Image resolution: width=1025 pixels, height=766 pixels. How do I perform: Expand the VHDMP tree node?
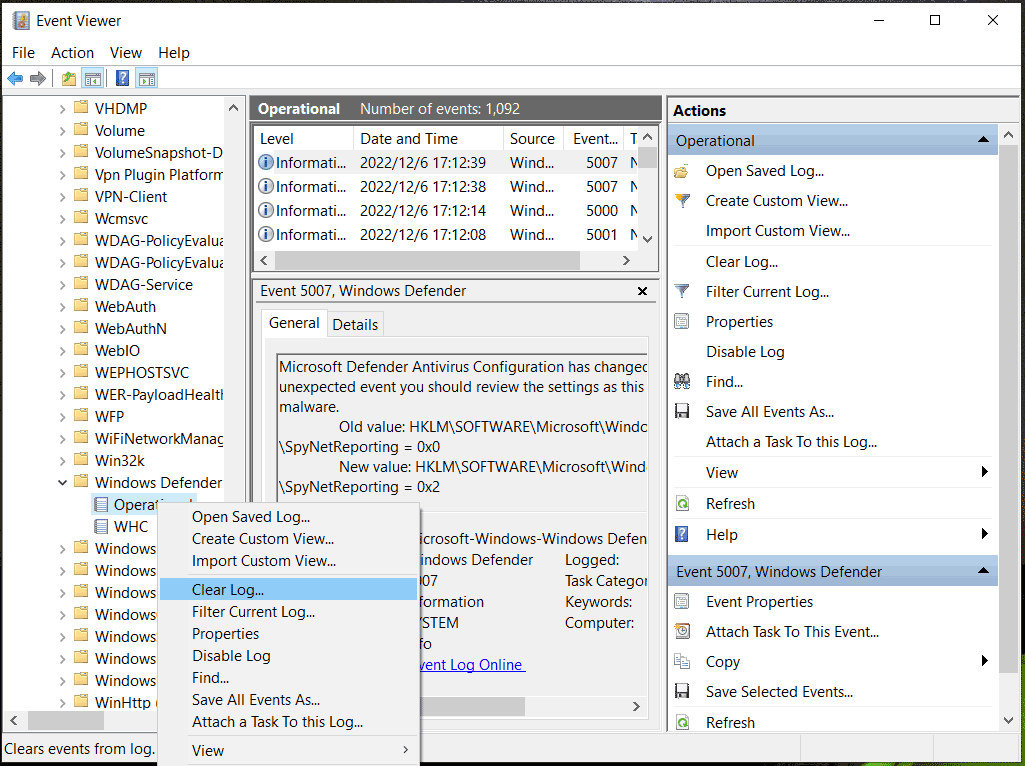63,109
